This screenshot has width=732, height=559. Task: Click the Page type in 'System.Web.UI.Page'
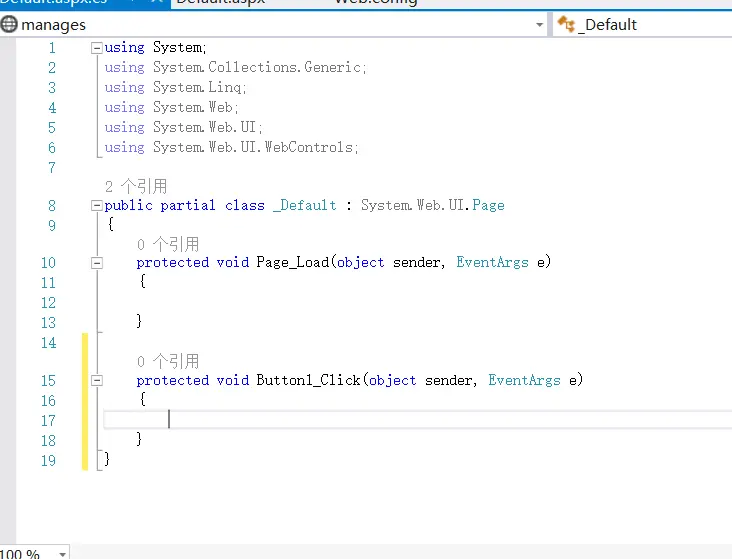pos(488,205)
